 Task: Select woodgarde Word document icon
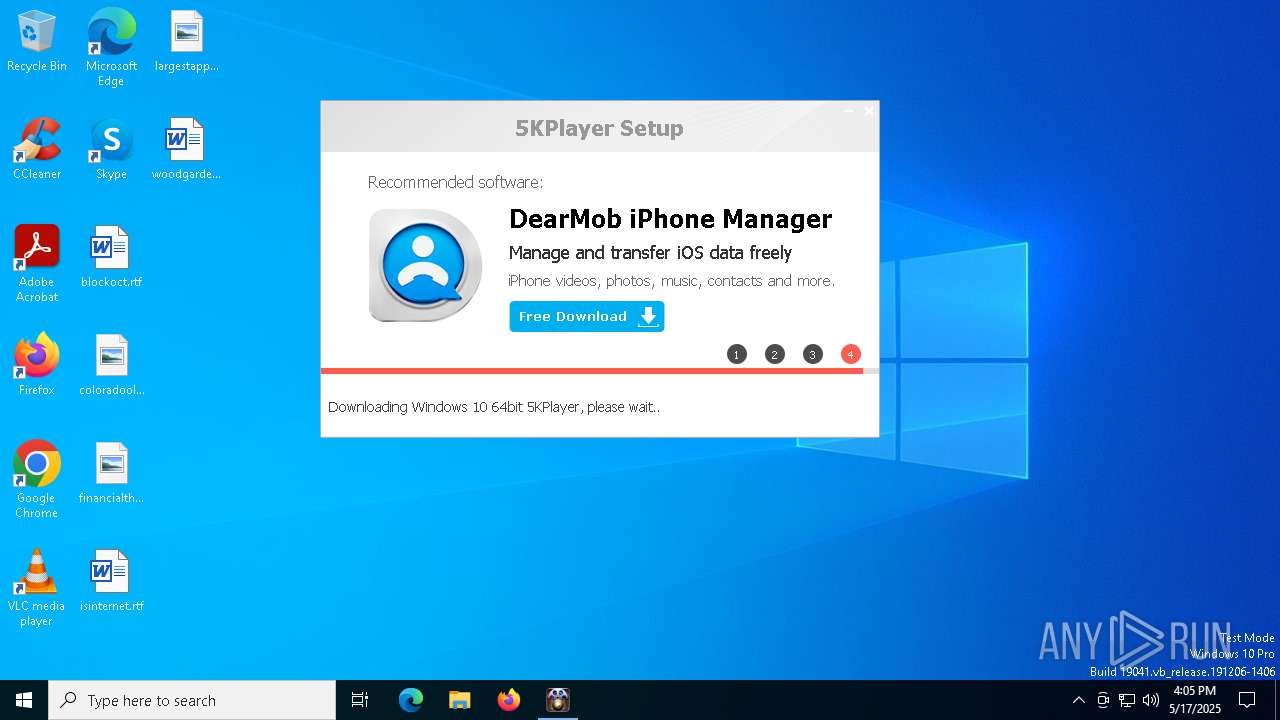coord(186,150)
